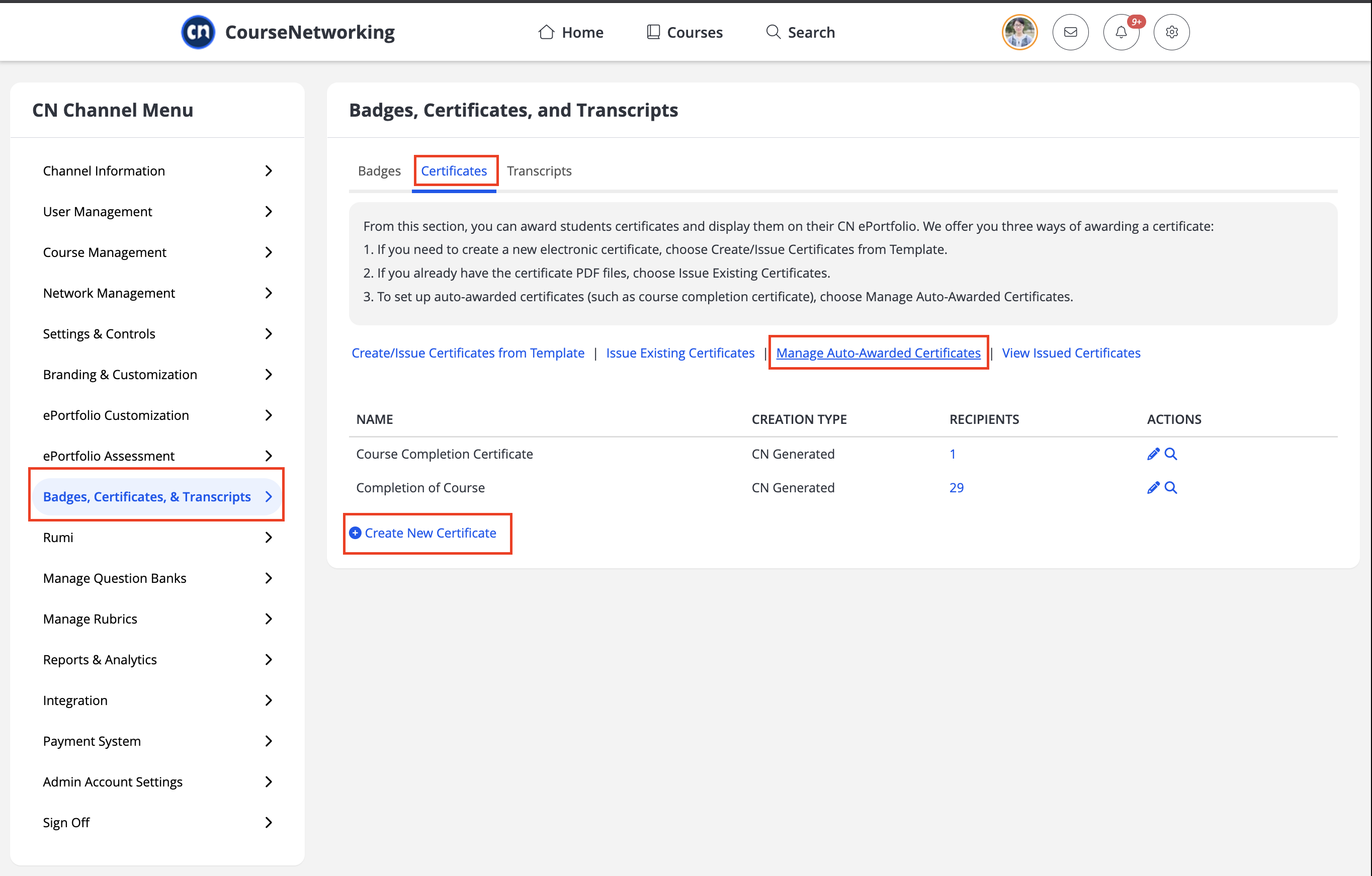The width and height of the screenshot is (1372, 876).
Task: Open the user profile avatar
Action: point(1019,32)
